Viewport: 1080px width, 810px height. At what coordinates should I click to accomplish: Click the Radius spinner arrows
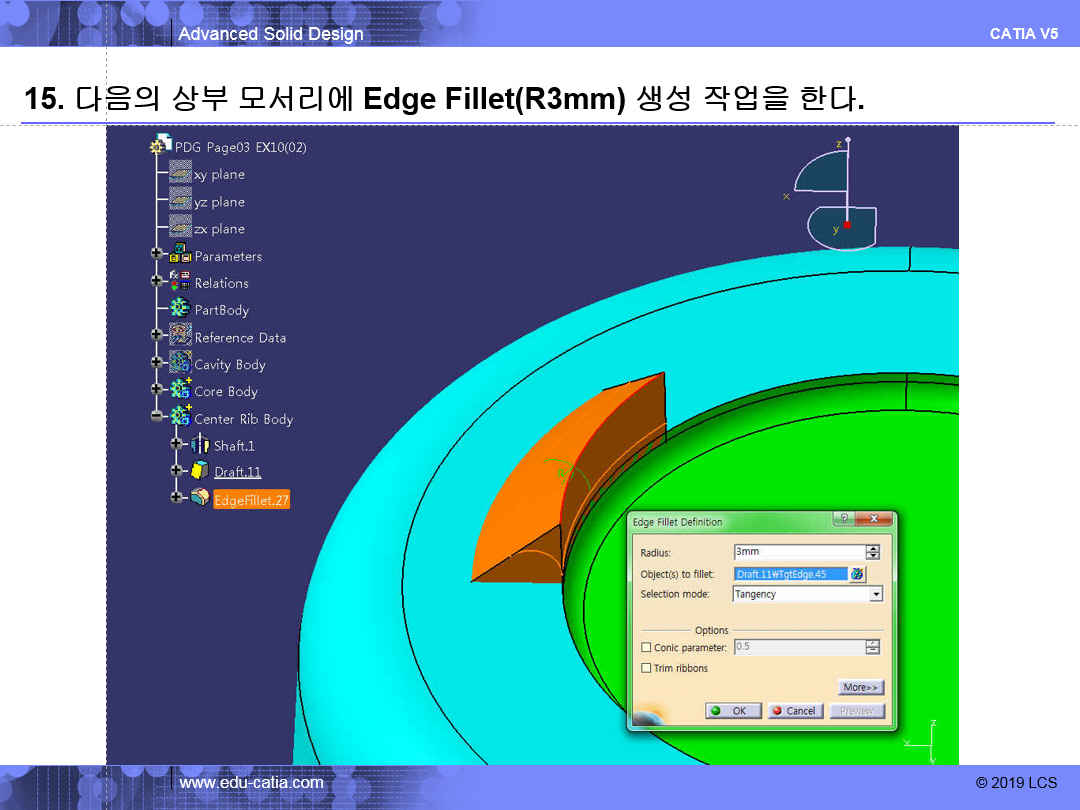tap(873, 552)
